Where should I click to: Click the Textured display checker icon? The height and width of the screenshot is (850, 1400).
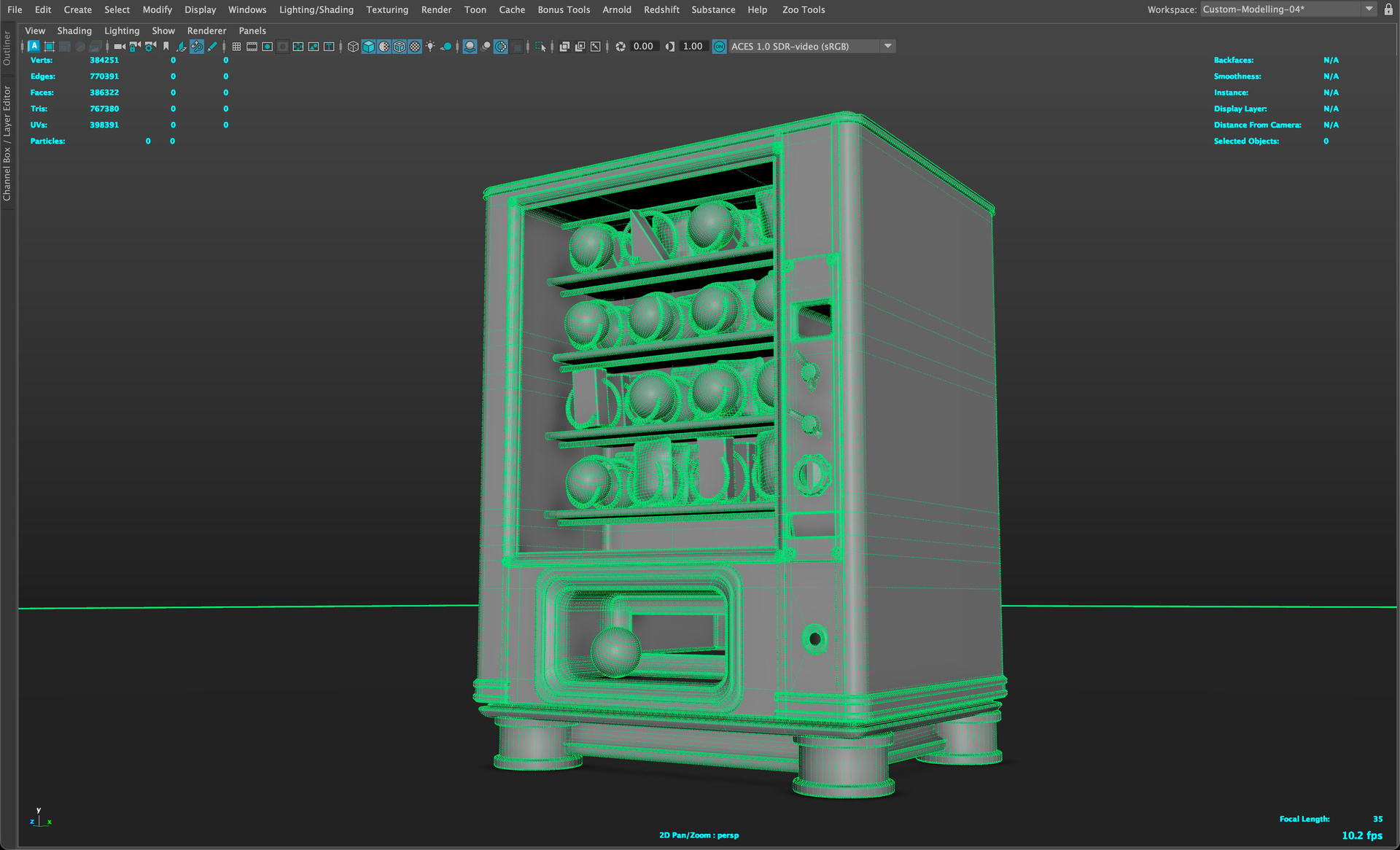click(414, 46)
